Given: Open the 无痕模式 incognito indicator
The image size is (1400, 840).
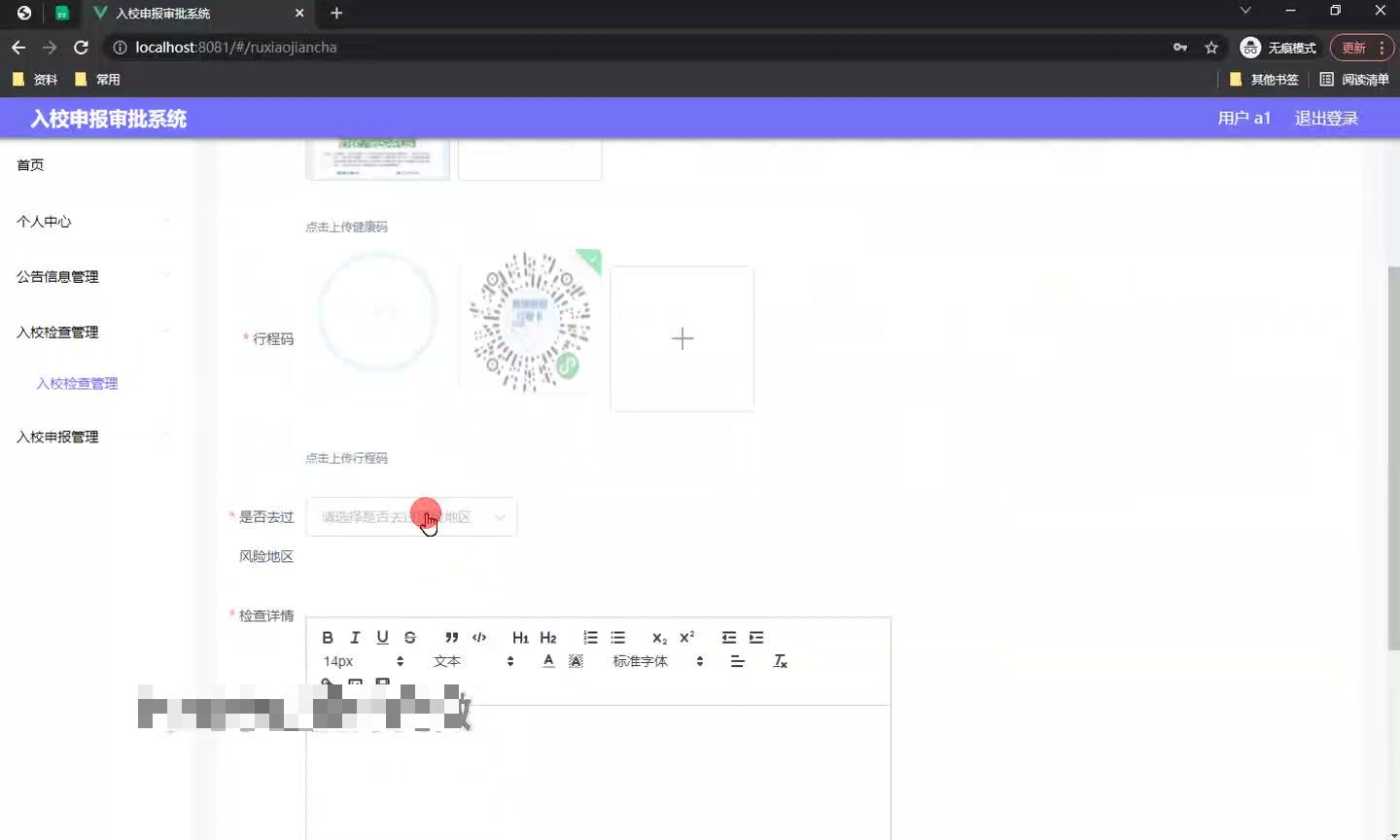Looking at the screenshot, I should click(1278, 48).
